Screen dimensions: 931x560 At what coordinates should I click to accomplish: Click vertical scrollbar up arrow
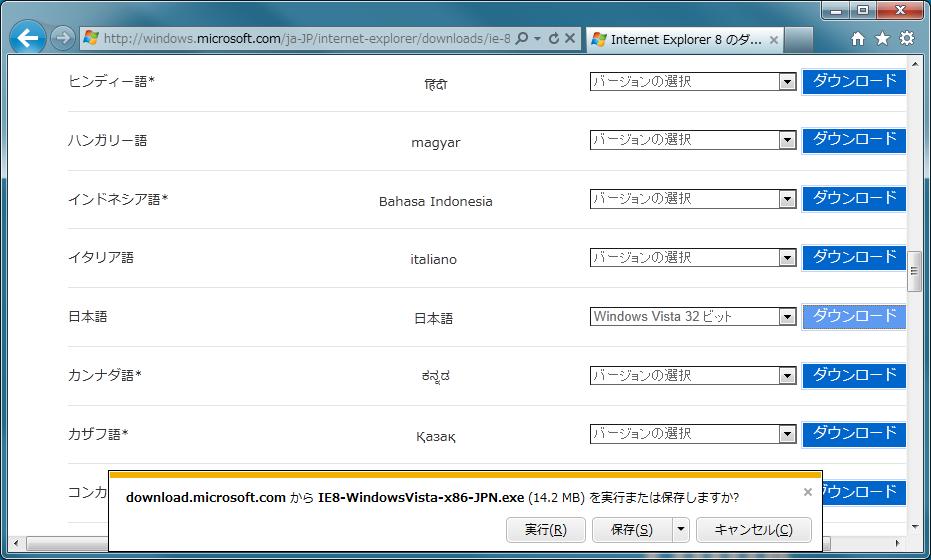point(914,64)
